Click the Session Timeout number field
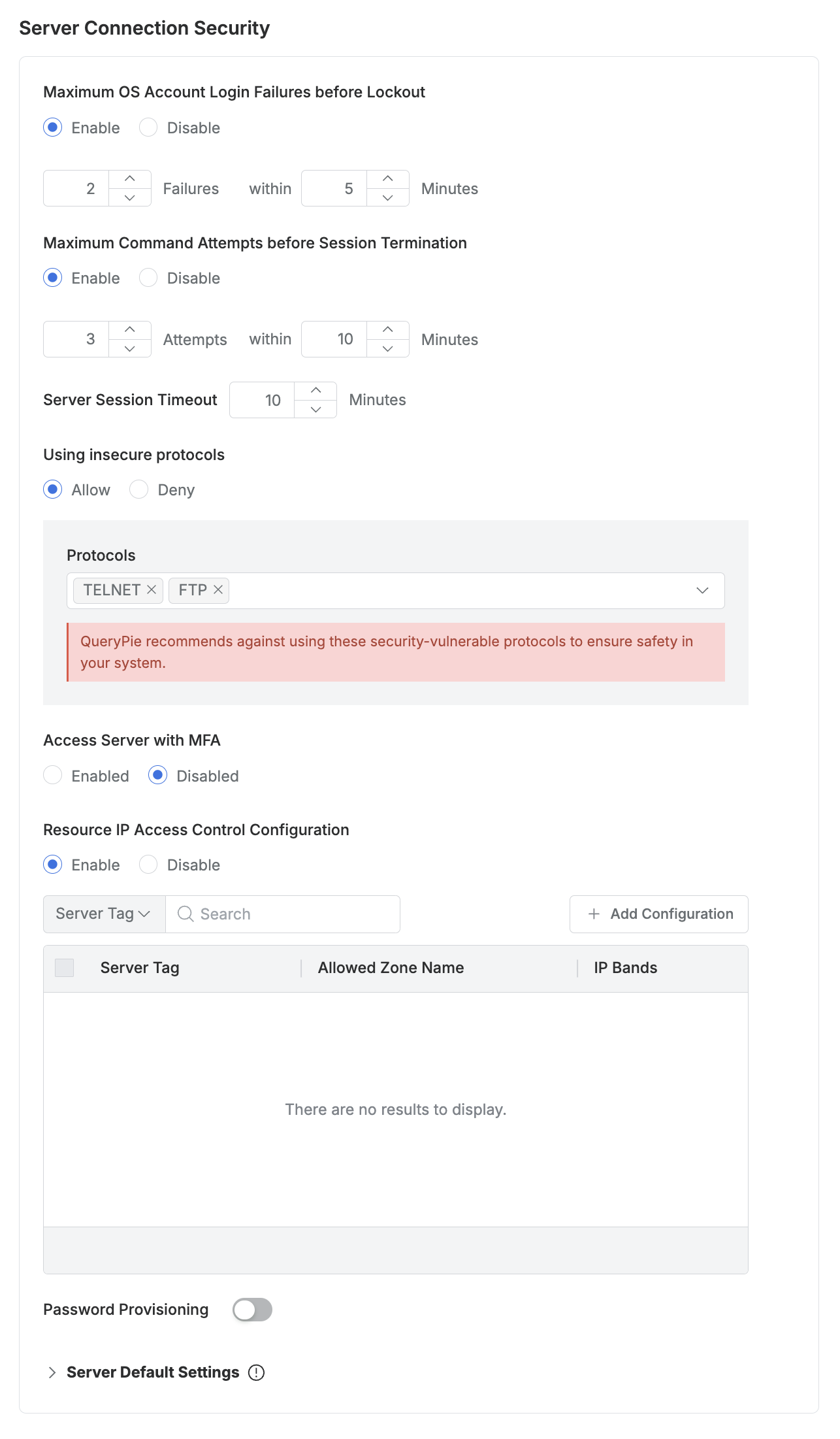 pyautogui.click(x=263, y=400)
